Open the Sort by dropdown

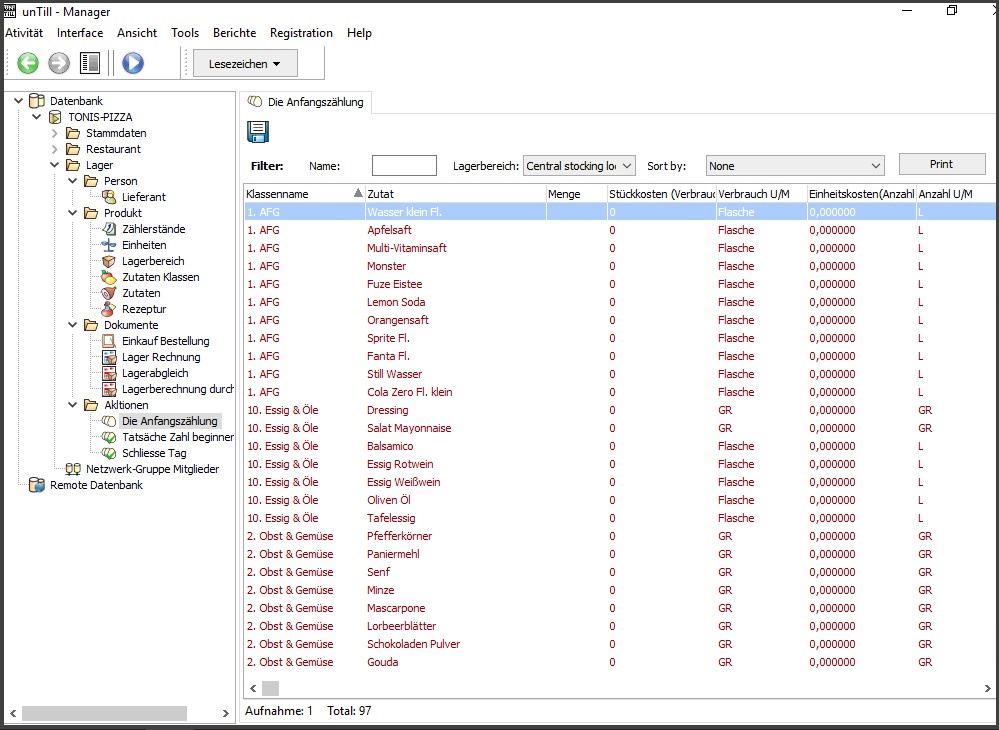click(795, 166)
